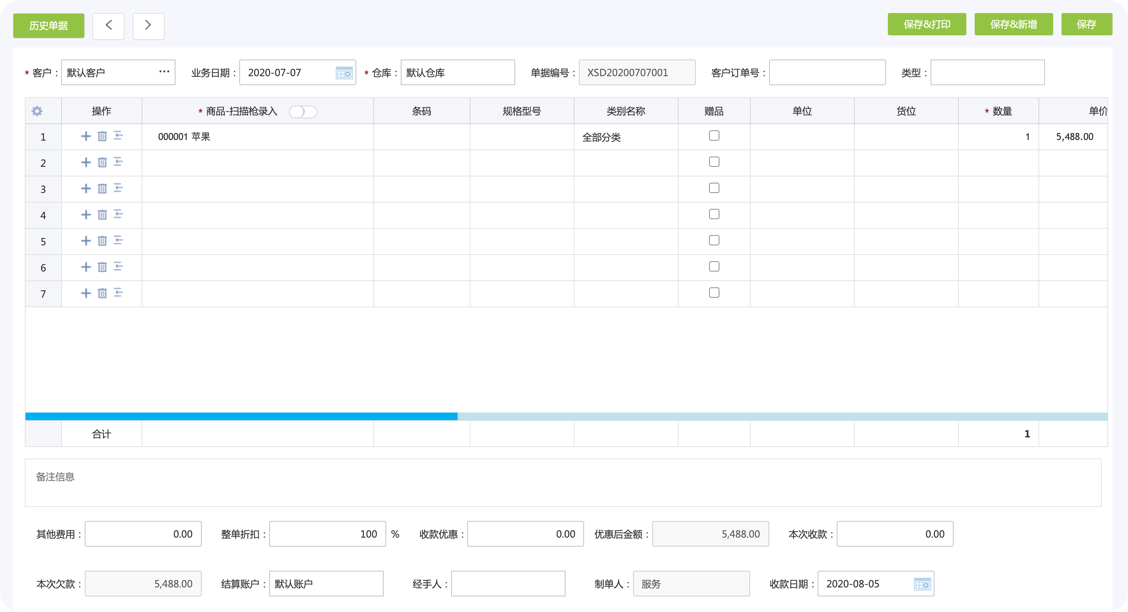Click the list icon in row 3
The width and height of the screenshot is (1128, 612).
(x=118, y=188)
